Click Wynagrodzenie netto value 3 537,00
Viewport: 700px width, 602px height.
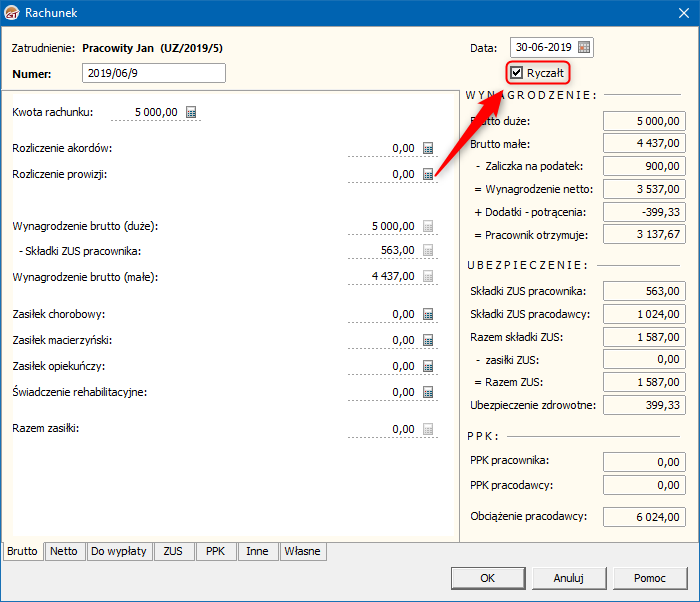click(644, 189)
